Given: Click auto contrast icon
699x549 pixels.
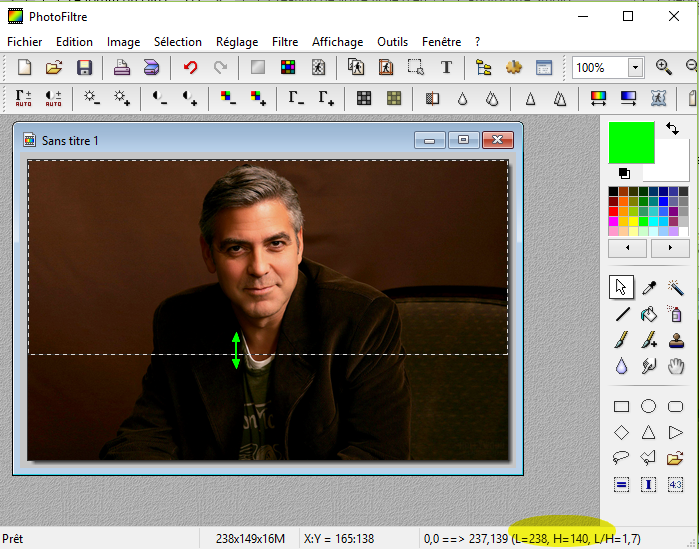Looking at the screenshot, I should 53,98.
